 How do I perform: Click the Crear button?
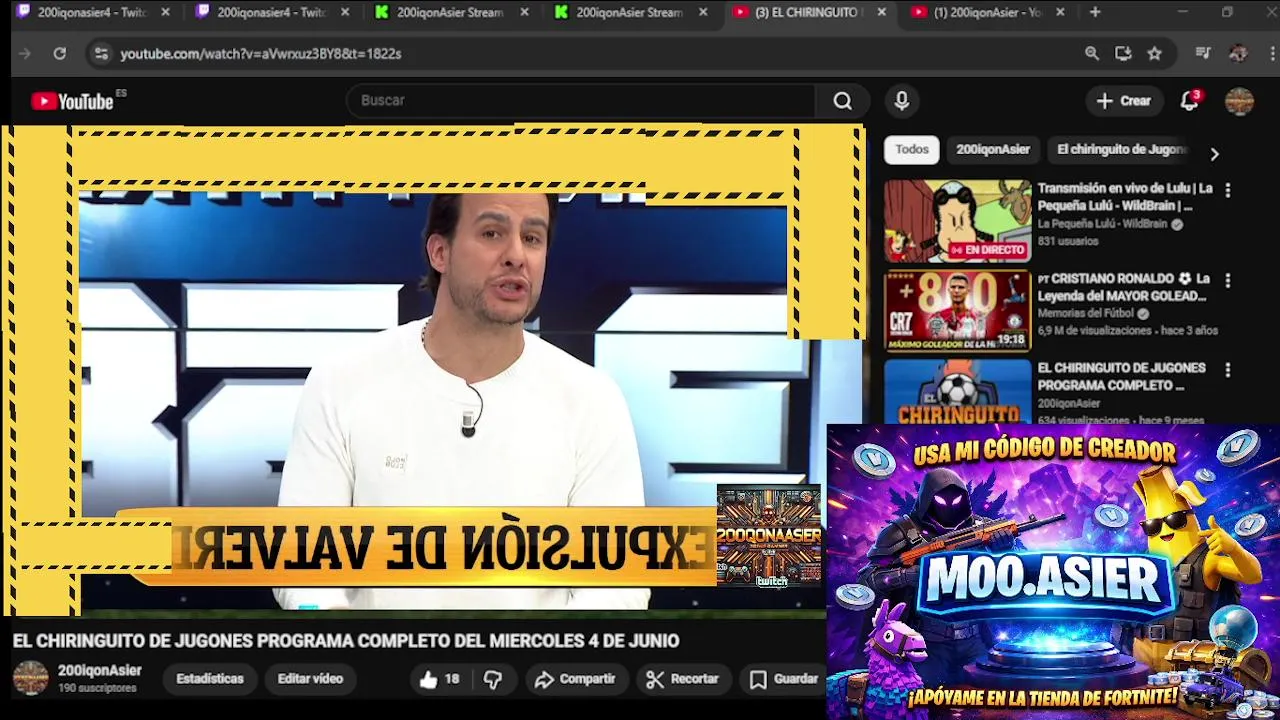pyautogui.click(x=1124, y=101)
